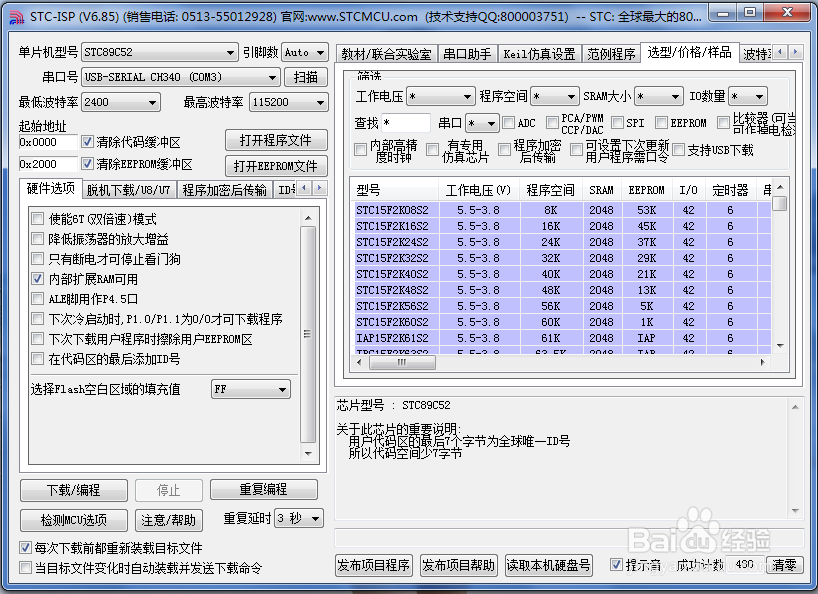Expand the 串口号 COM3 port dropdown
The height and width of the screenshot is (594, 818).
(181, 77)
